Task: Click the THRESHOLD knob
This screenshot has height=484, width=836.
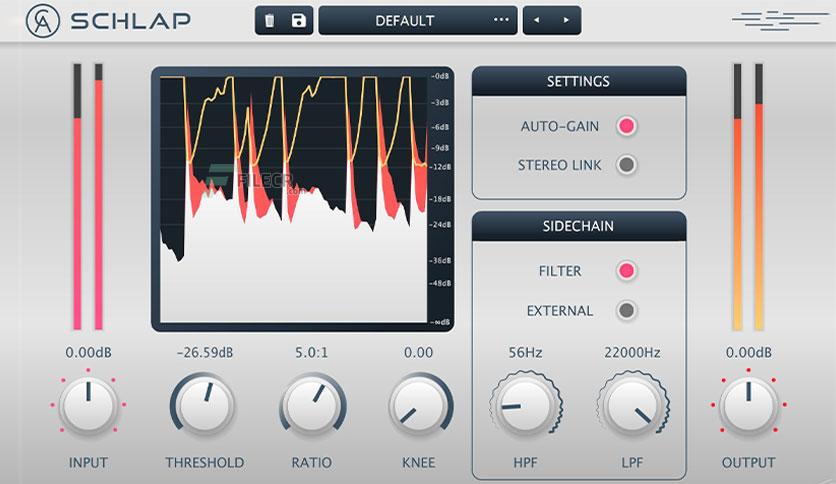Action: (204, 405)
